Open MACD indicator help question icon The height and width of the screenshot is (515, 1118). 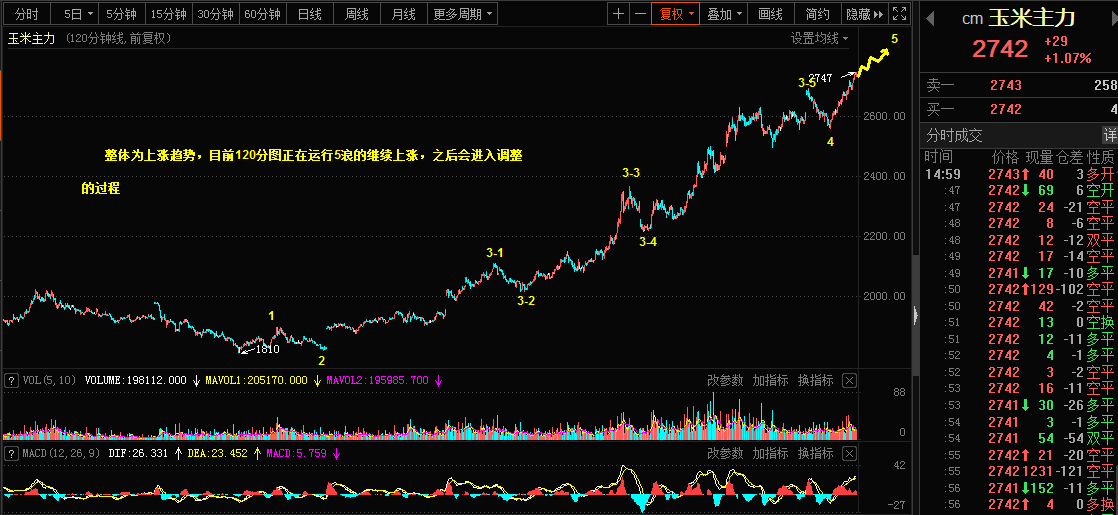[x=11, y=453]
